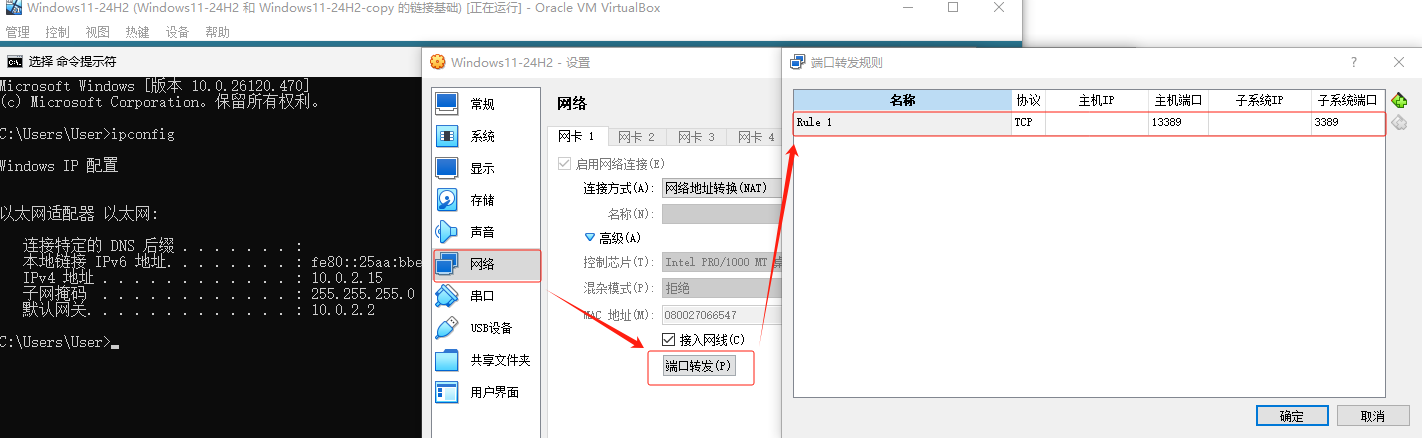The width and height of the screenshot is (1422, 438).
Task: Click 10.0.2.15 IPv4 address in cmd
Action: click(346, 278)
